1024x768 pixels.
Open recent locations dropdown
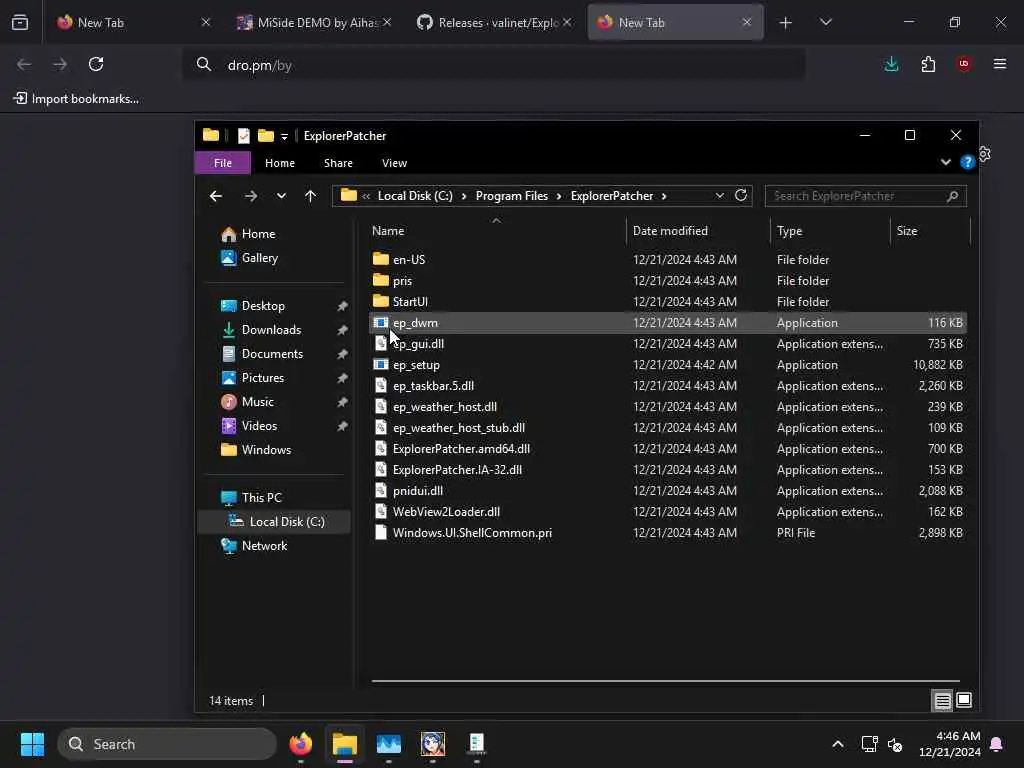point(281,196)
